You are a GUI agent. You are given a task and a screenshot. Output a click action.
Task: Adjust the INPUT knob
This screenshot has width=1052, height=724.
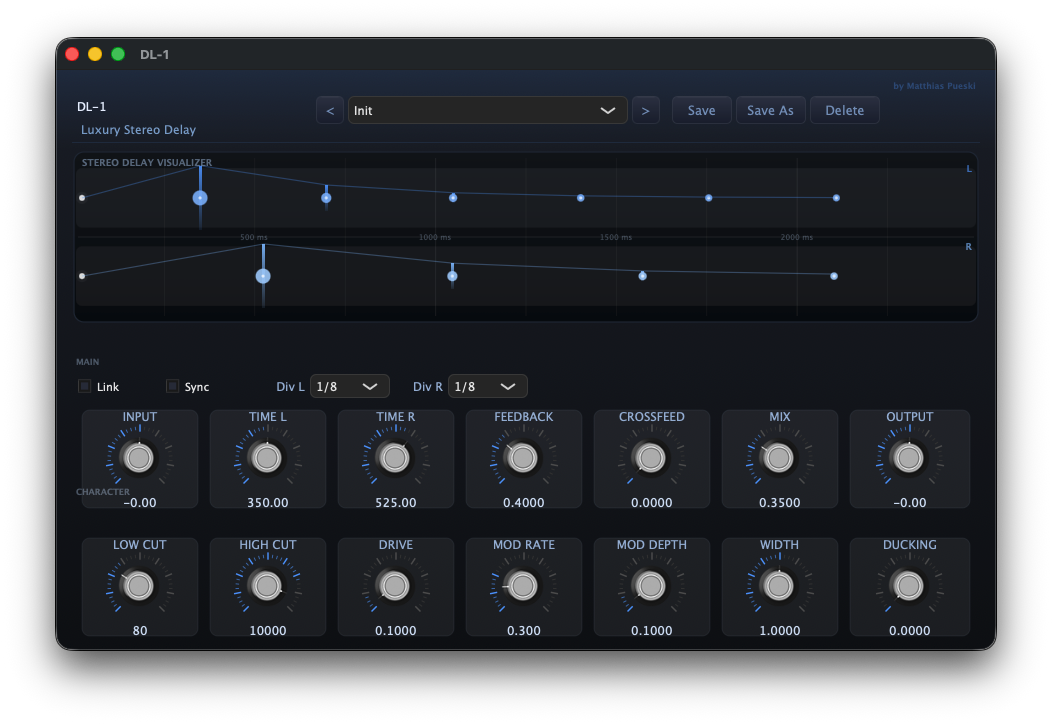(139, 458)
